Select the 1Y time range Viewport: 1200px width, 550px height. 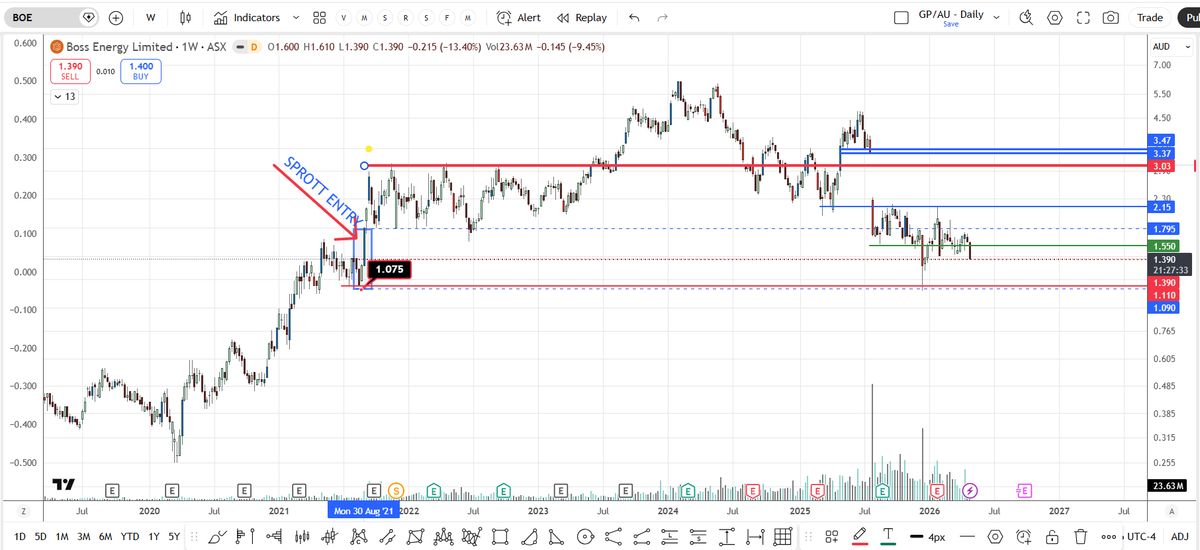[x=153, y=537]
